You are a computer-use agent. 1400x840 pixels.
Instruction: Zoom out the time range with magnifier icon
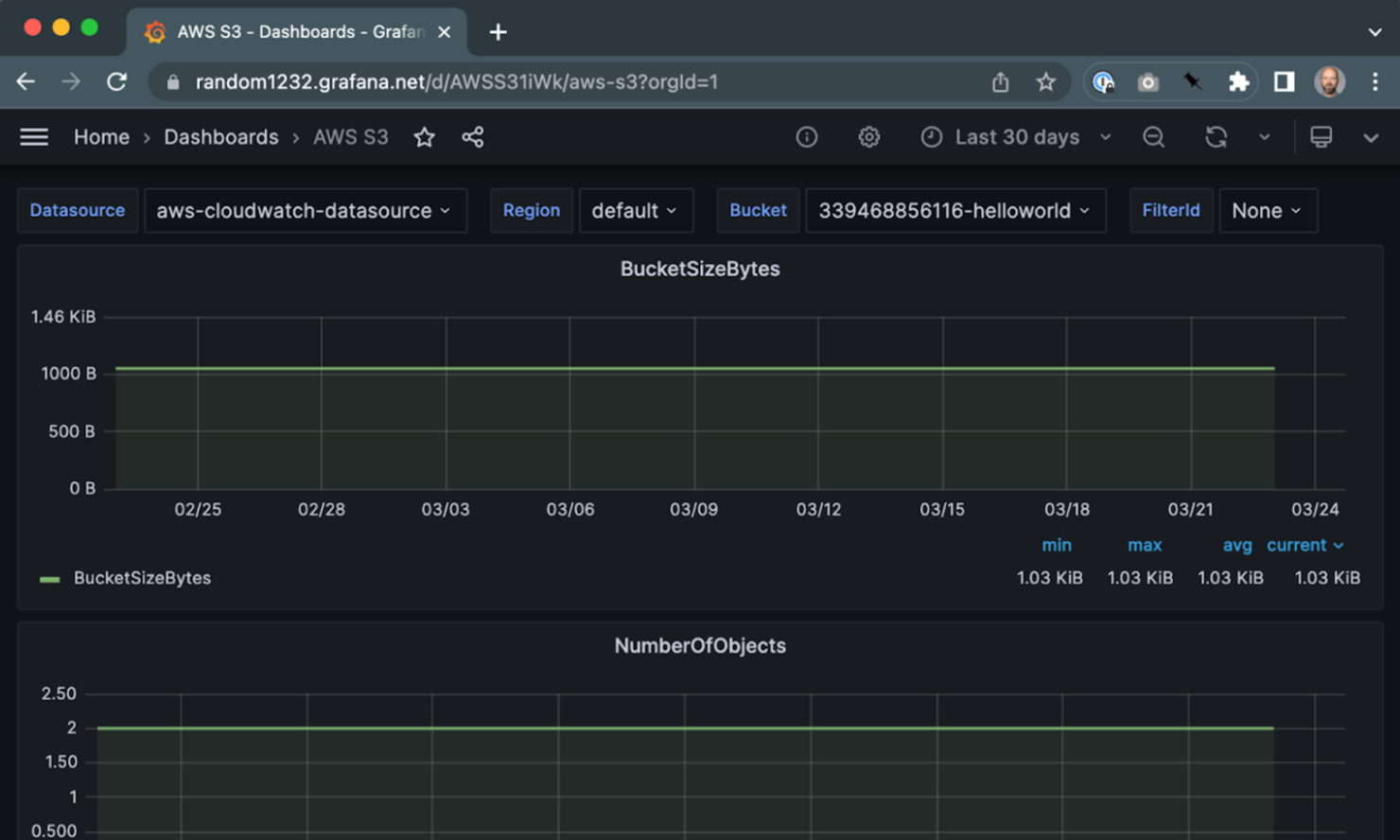pyautogui.click(x=1153, y=137)
